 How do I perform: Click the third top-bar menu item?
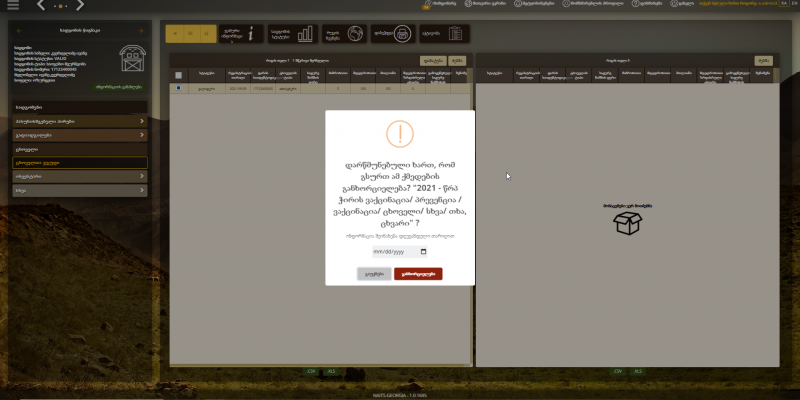(x=534, y=3)
